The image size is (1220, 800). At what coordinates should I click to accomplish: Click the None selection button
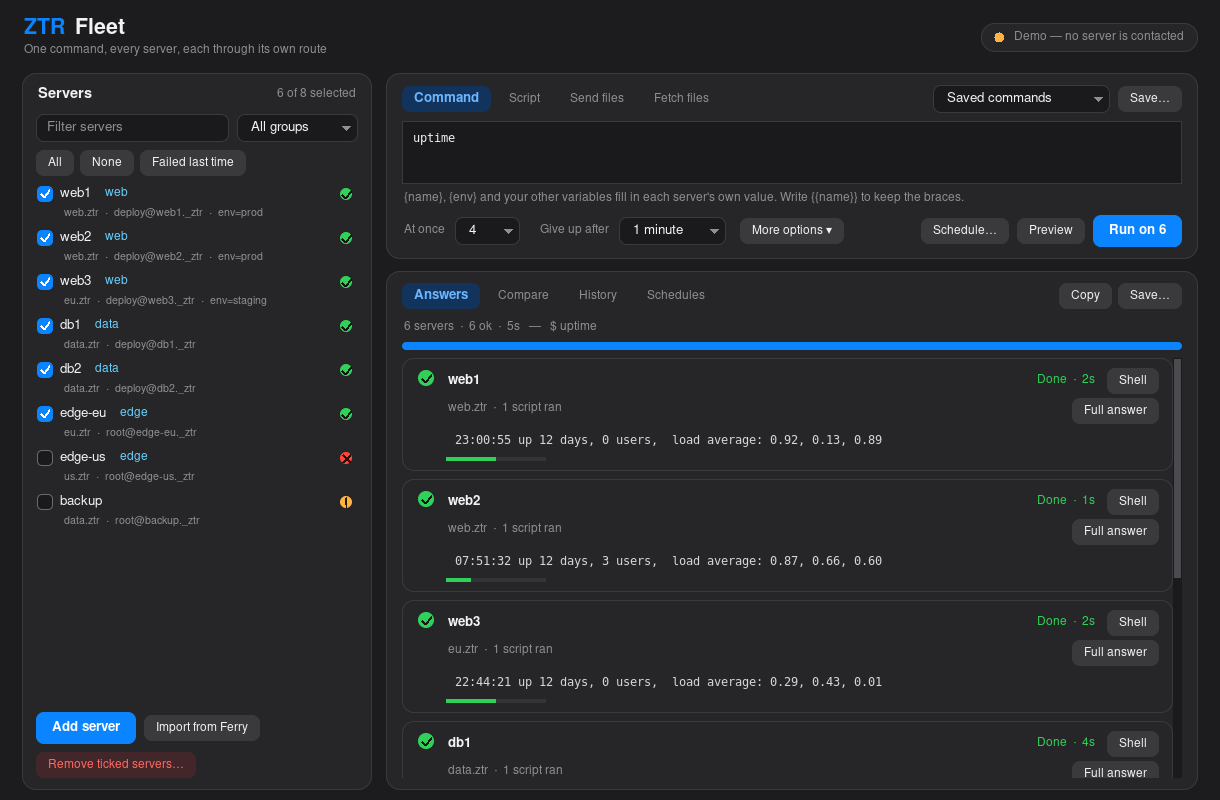107,163
